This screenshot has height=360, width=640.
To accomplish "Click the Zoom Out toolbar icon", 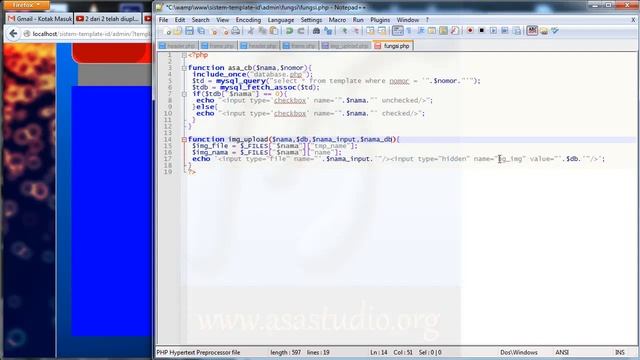I will 356,31.
